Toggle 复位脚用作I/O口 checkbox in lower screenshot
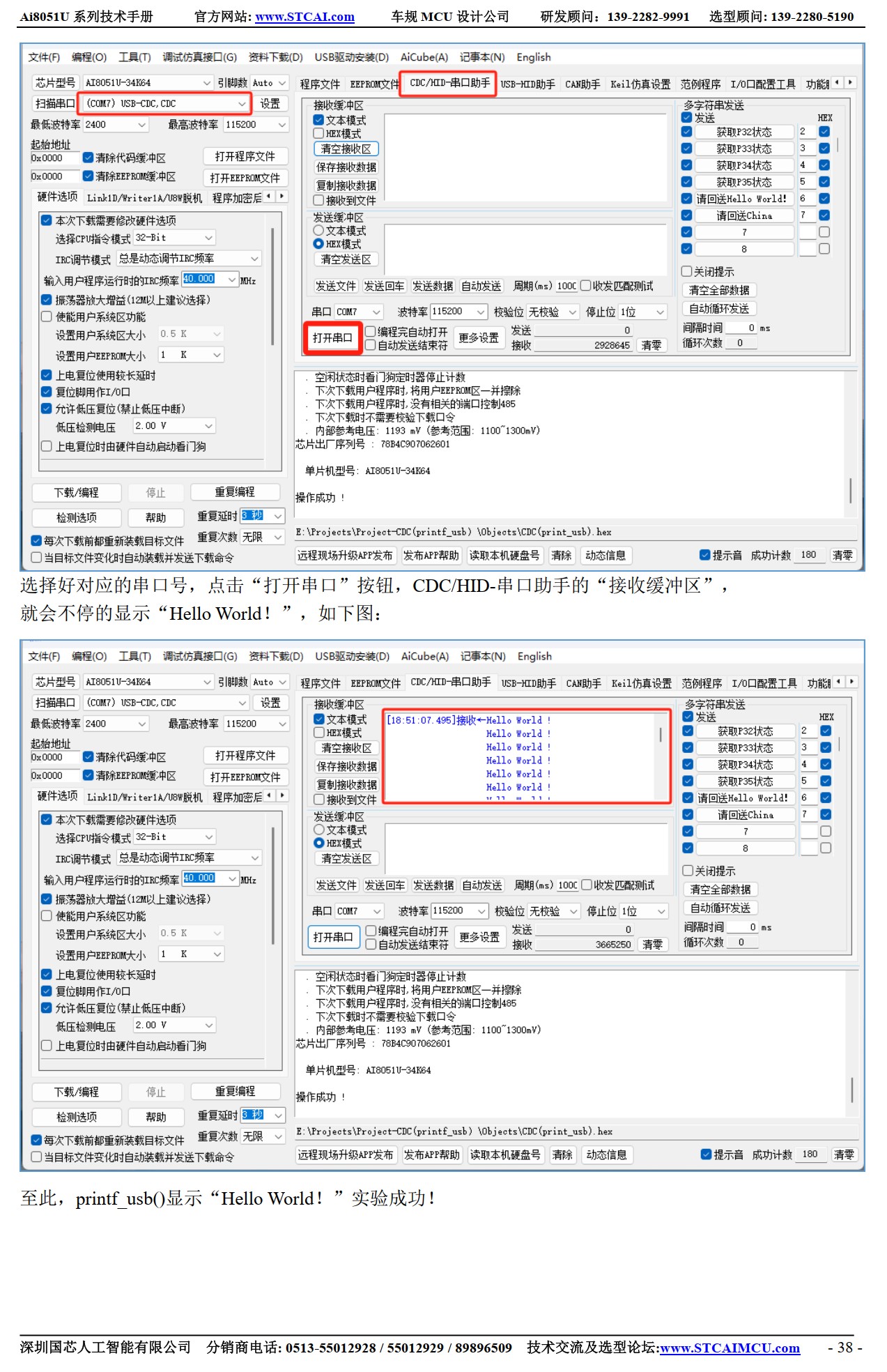The width and height of the screenshot is (887, 1372). [47, 991]
